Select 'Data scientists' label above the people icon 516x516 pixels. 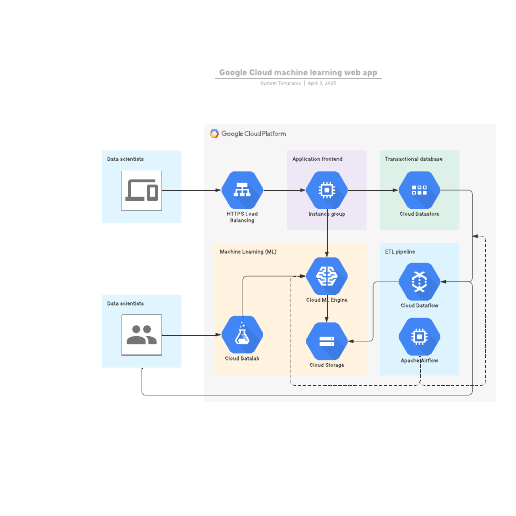125,303
